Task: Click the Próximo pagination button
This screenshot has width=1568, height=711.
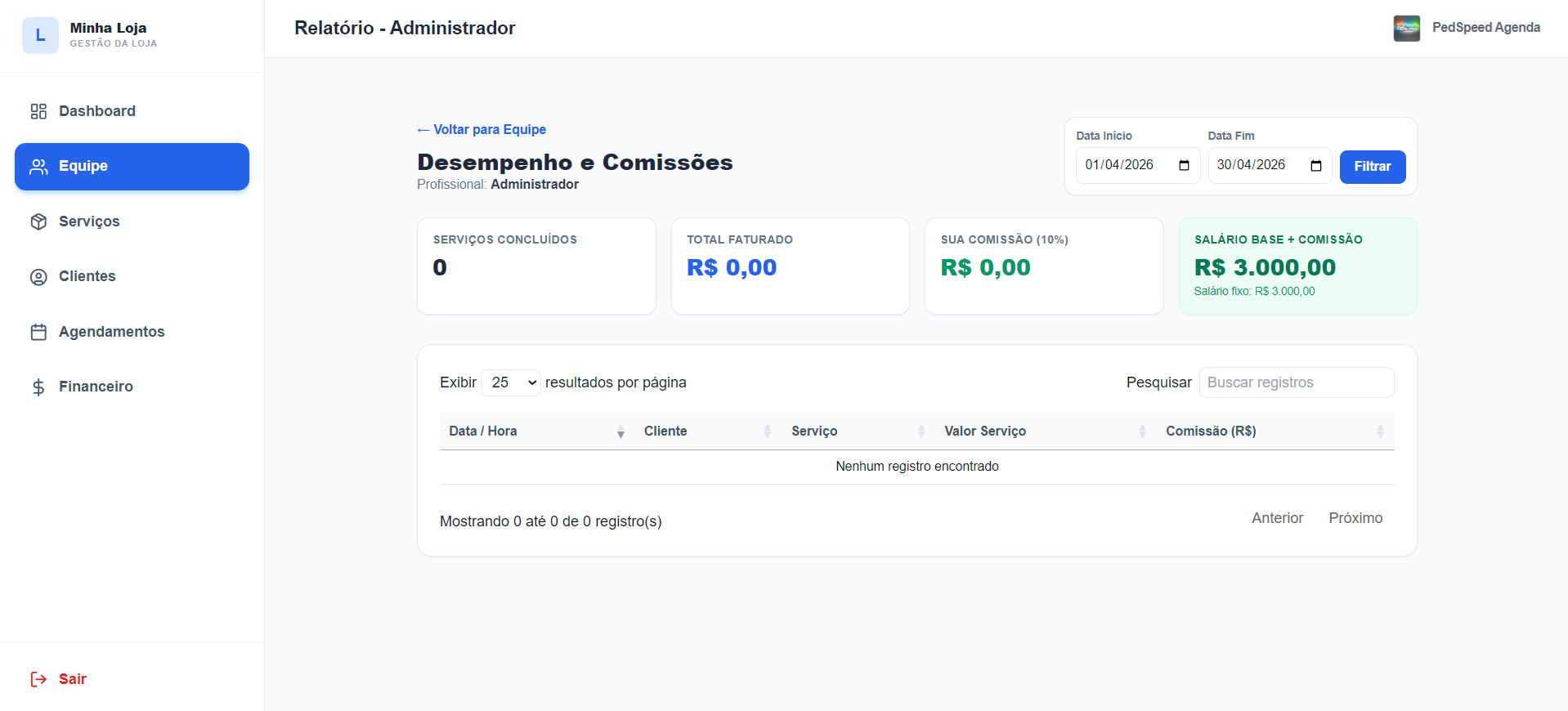Action: point(1355,518)
